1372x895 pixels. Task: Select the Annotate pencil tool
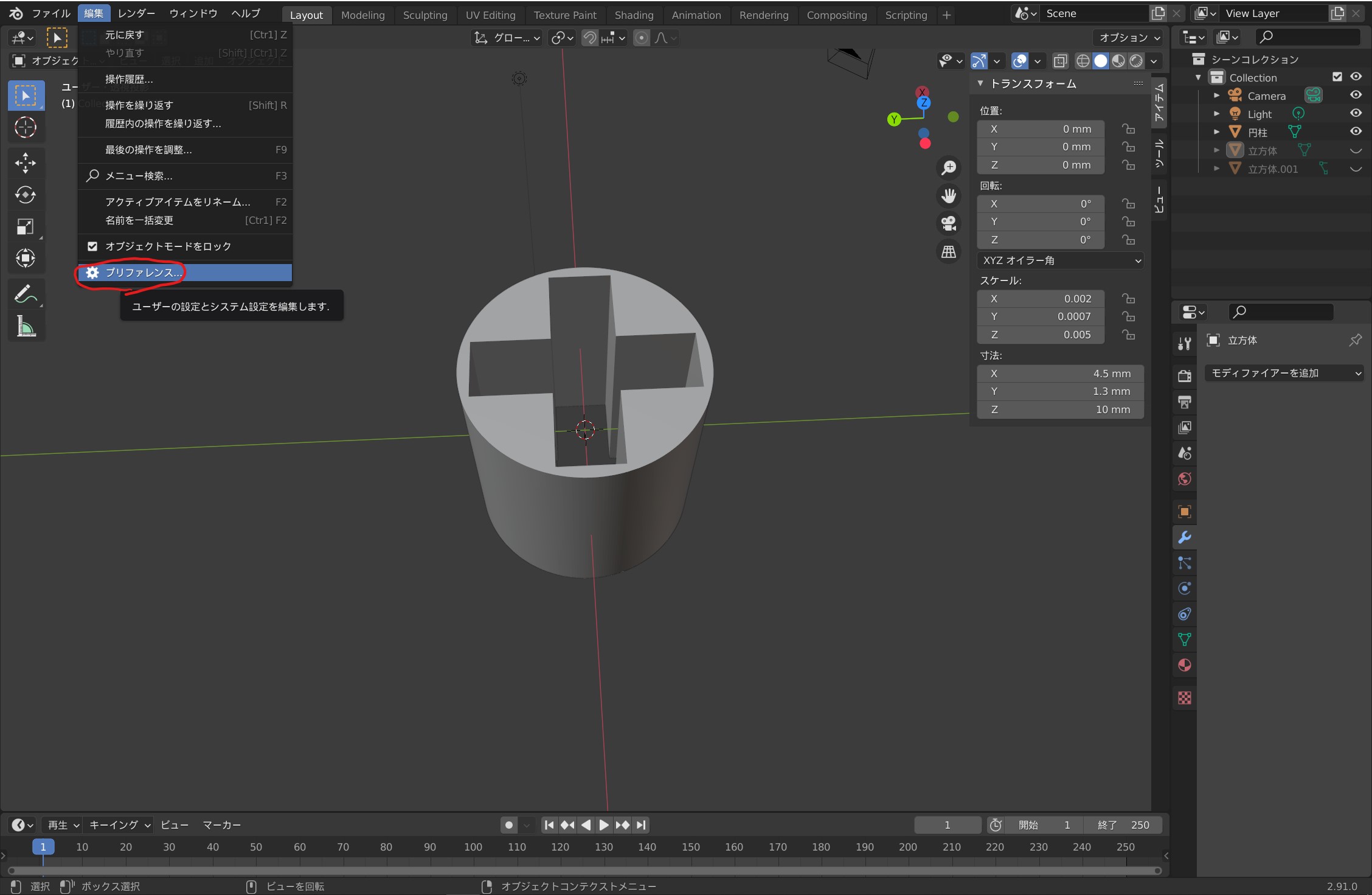click(26, 294)
